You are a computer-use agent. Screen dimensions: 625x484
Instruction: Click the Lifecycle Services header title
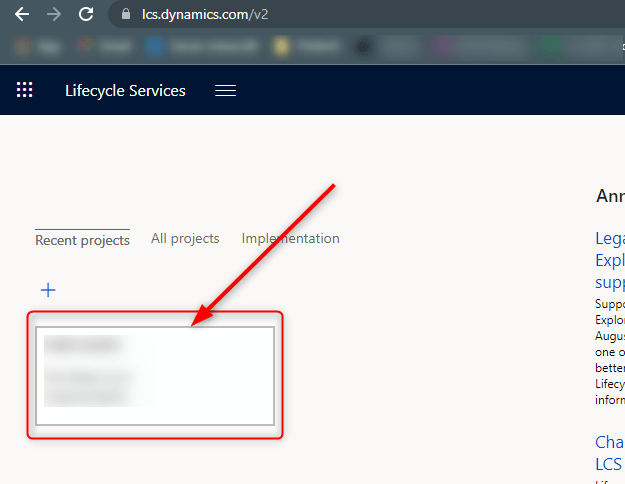125,90
